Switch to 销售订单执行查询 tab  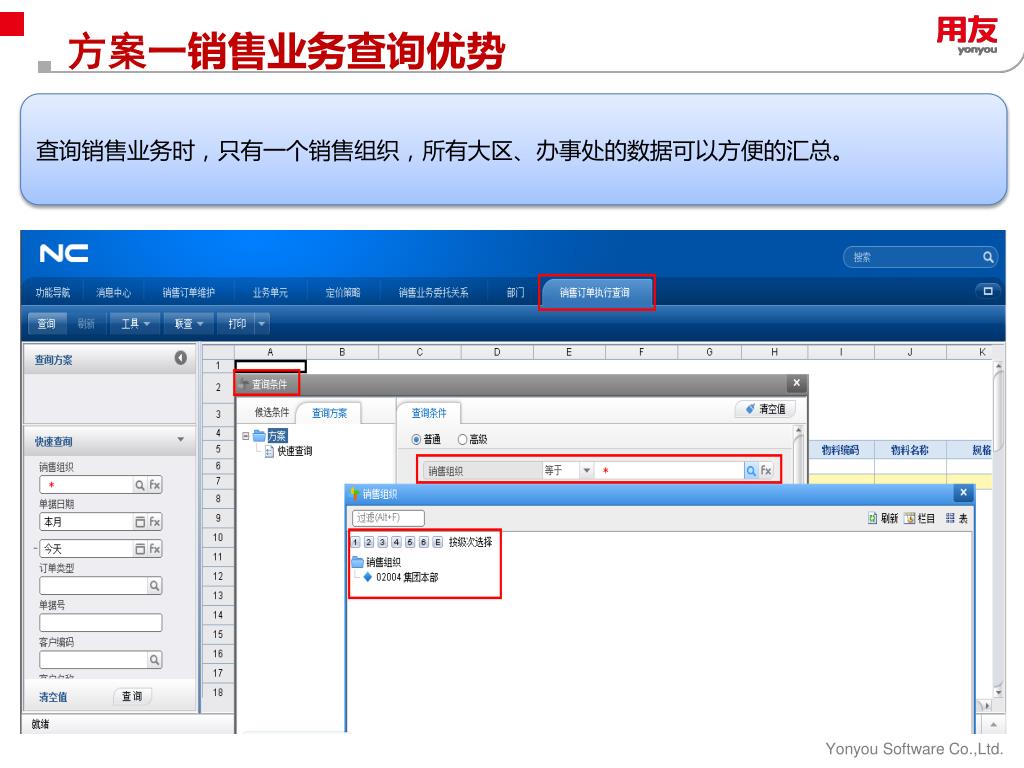pos(595,293)
